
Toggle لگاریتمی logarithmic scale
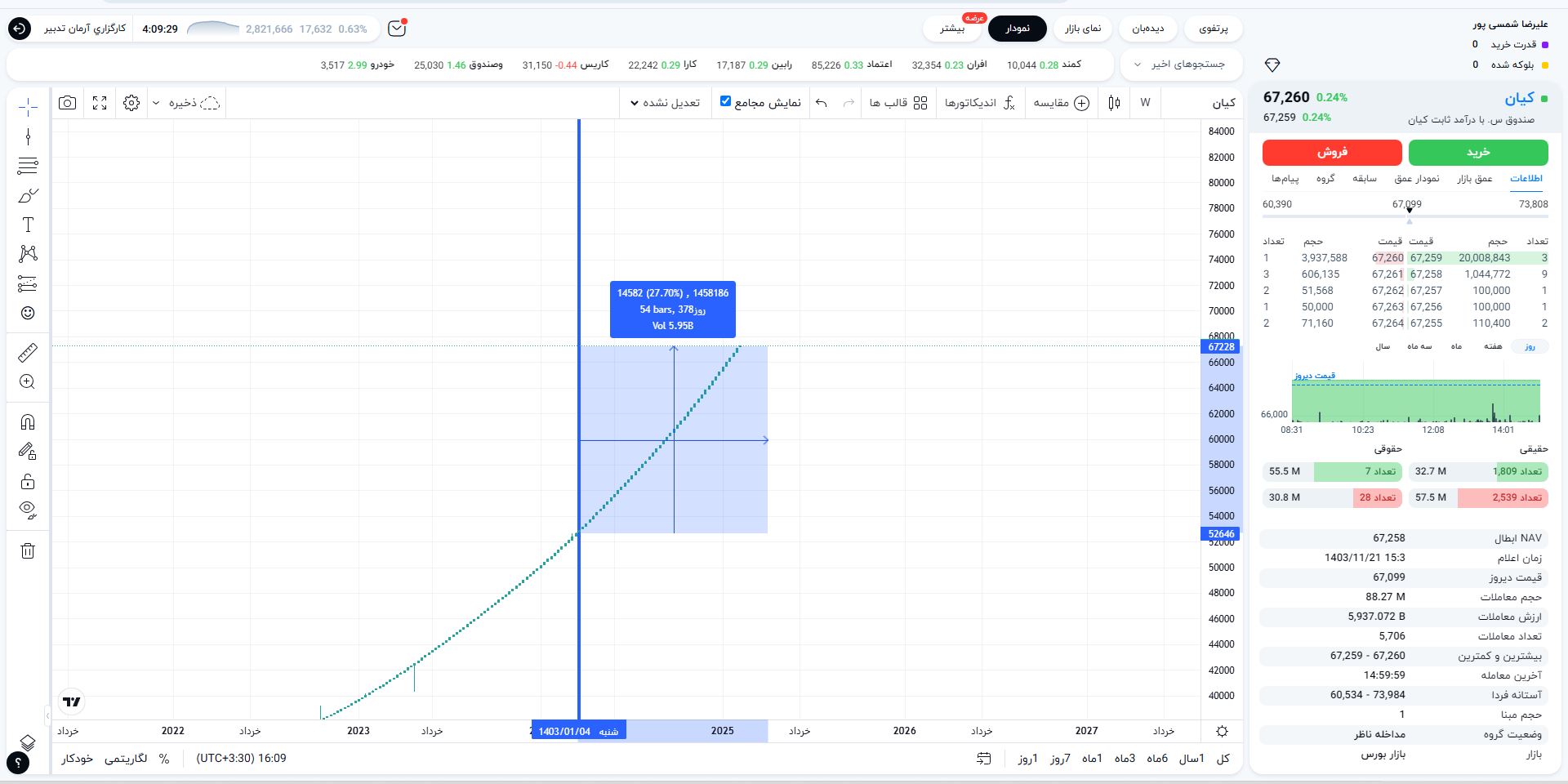[126, 759]
